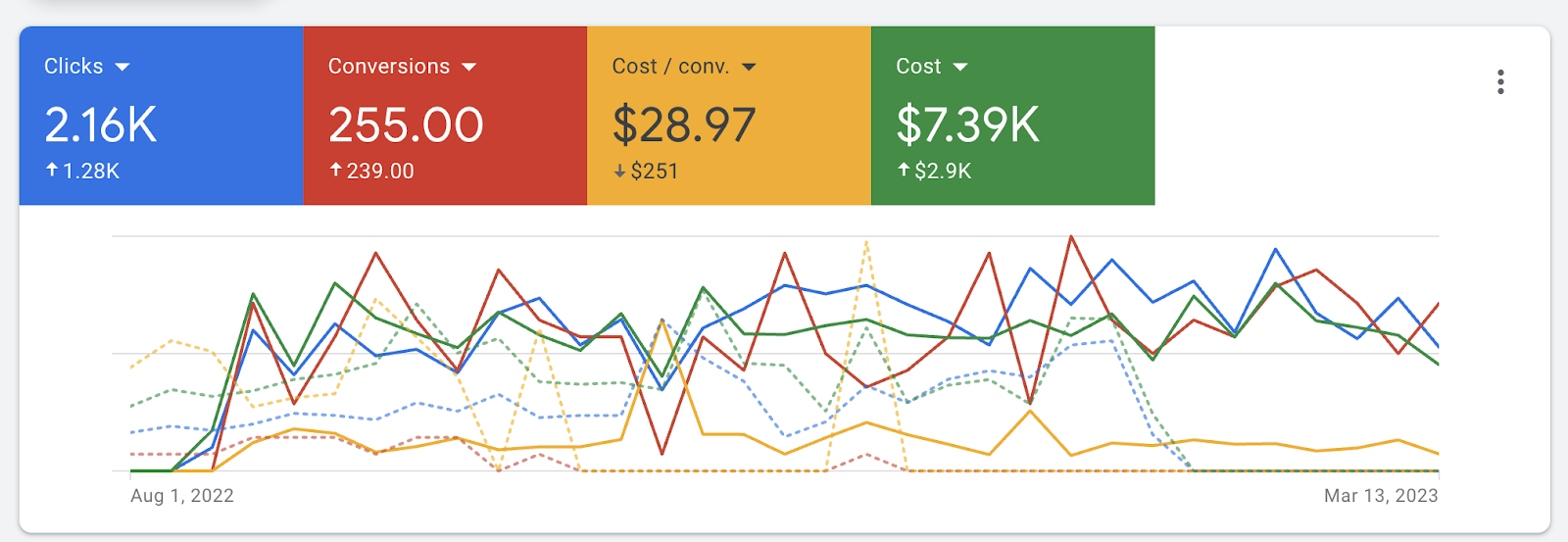Image resolution: width=1568 pixels, height=542 pixels.
Task: Select the Cost / conv. metric label
Action: pyautogui.click(x=670, y=66)
